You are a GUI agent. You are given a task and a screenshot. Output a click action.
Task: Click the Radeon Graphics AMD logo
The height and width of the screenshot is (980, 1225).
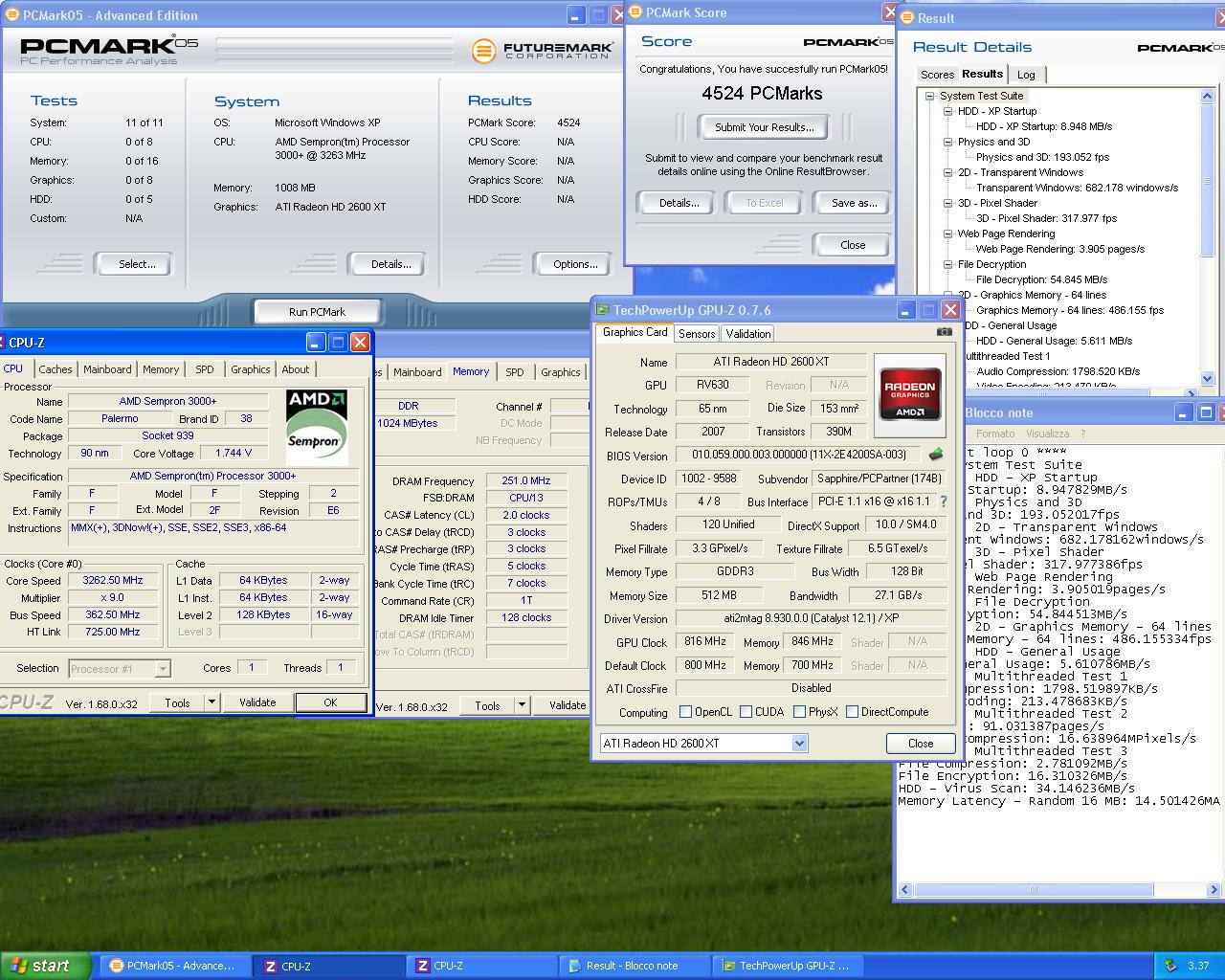click(x=910, y=394)
